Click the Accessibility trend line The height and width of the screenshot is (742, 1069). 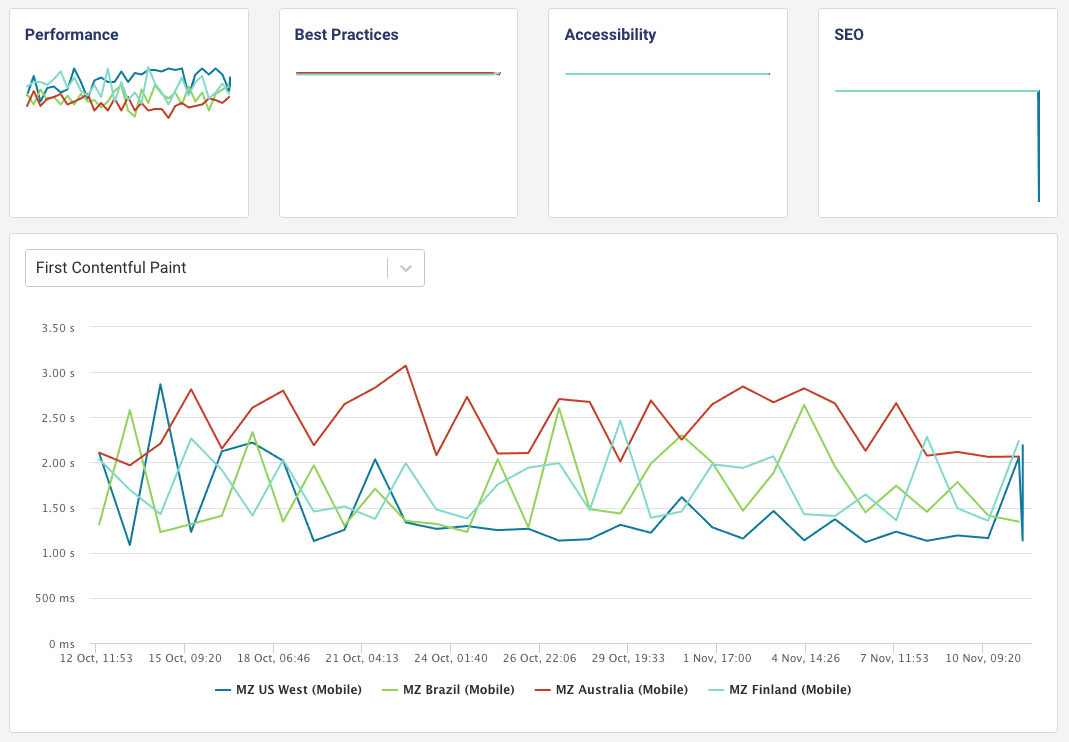coord(667,73)
